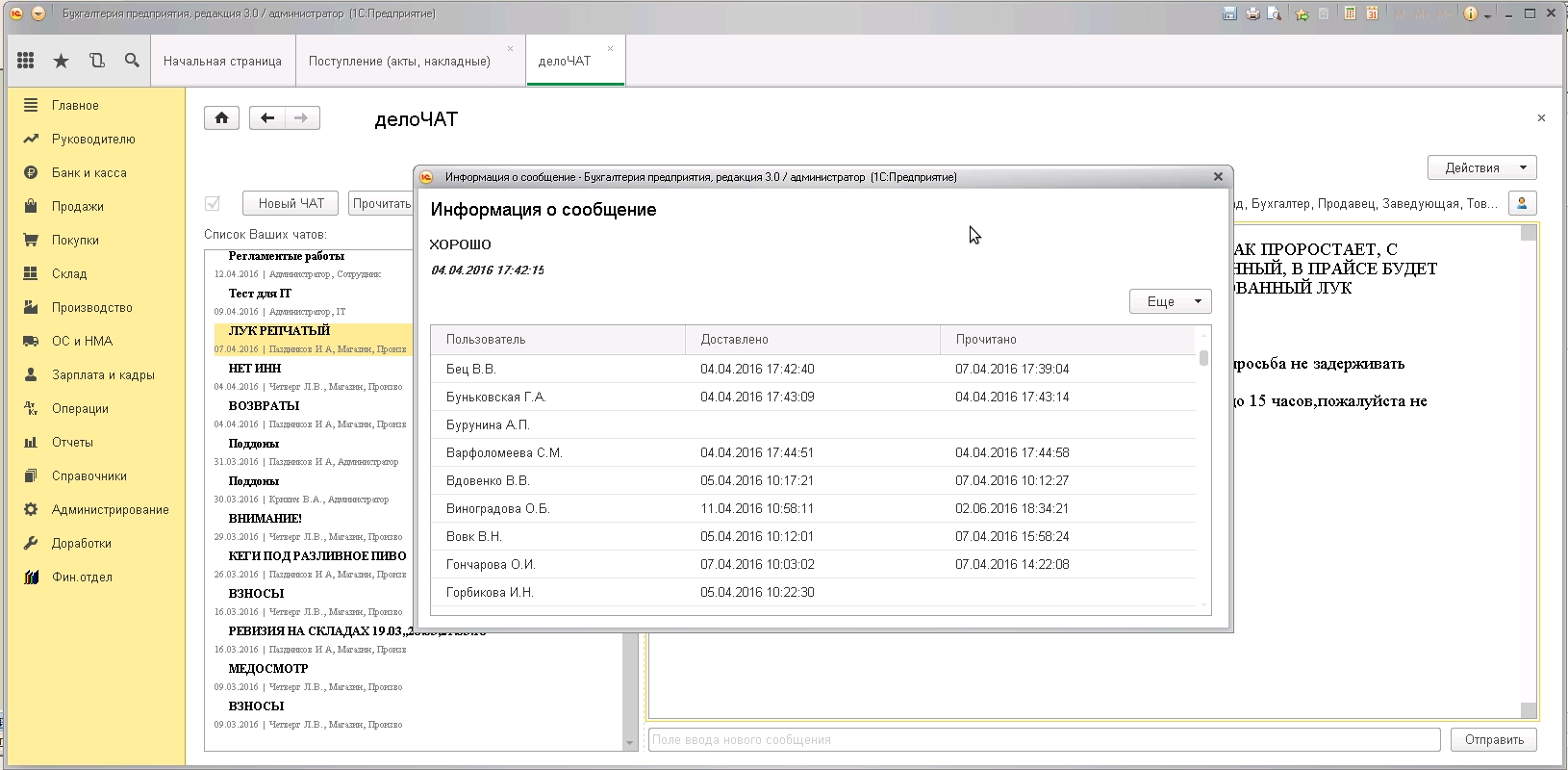Open dropdown arrow next to info icon
This screenshot has height=770, width=1568.
pos(1487,14)
